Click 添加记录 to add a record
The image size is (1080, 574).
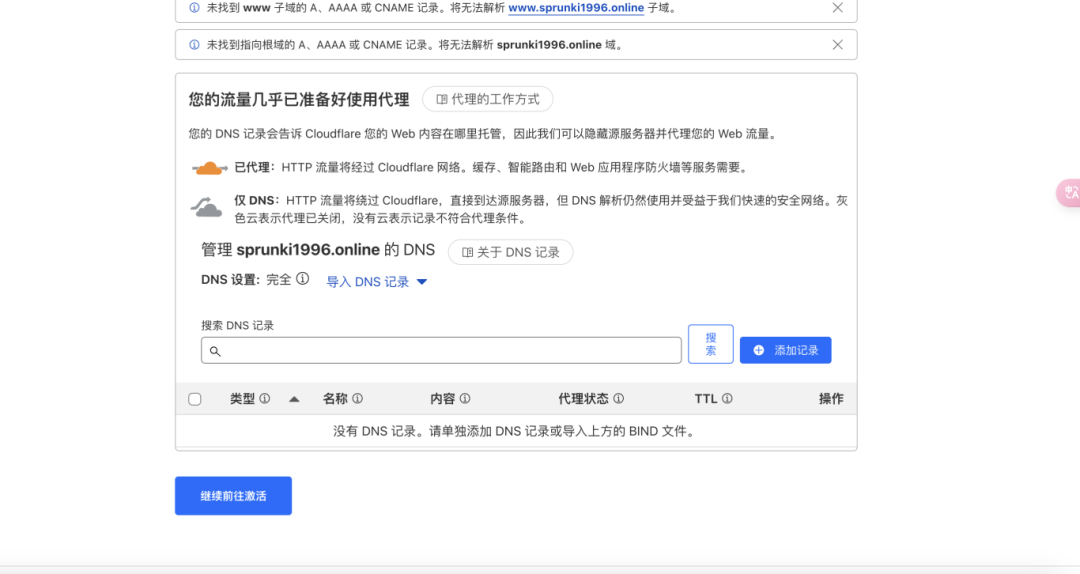[785, 350]
